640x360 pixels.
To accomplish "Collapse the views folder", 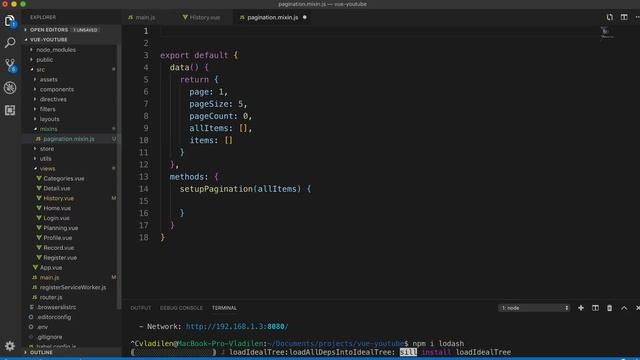I will 47,169.
